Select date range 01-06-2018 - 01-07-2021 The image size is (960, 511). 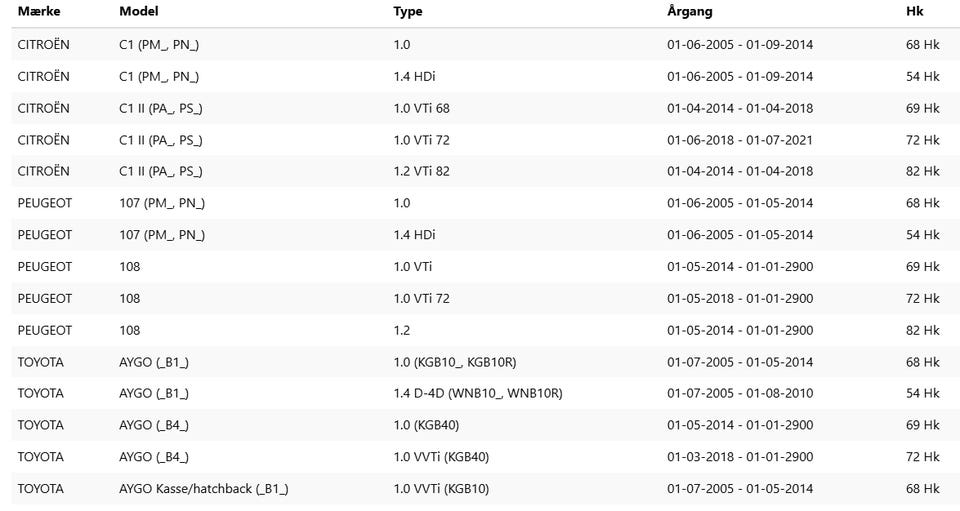740,140
